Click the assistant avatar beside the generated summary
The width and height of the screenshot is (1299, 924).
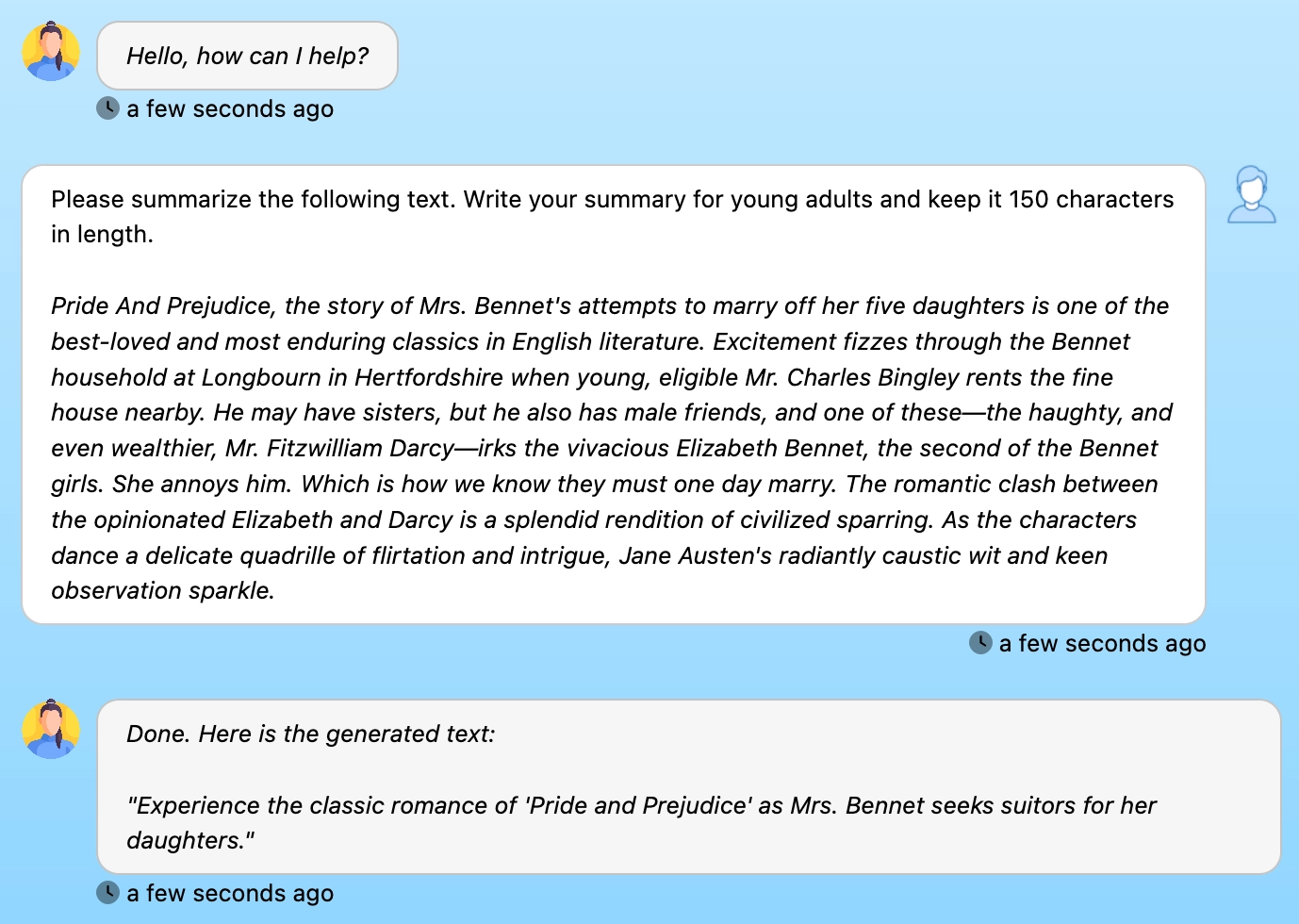(51, 729)
